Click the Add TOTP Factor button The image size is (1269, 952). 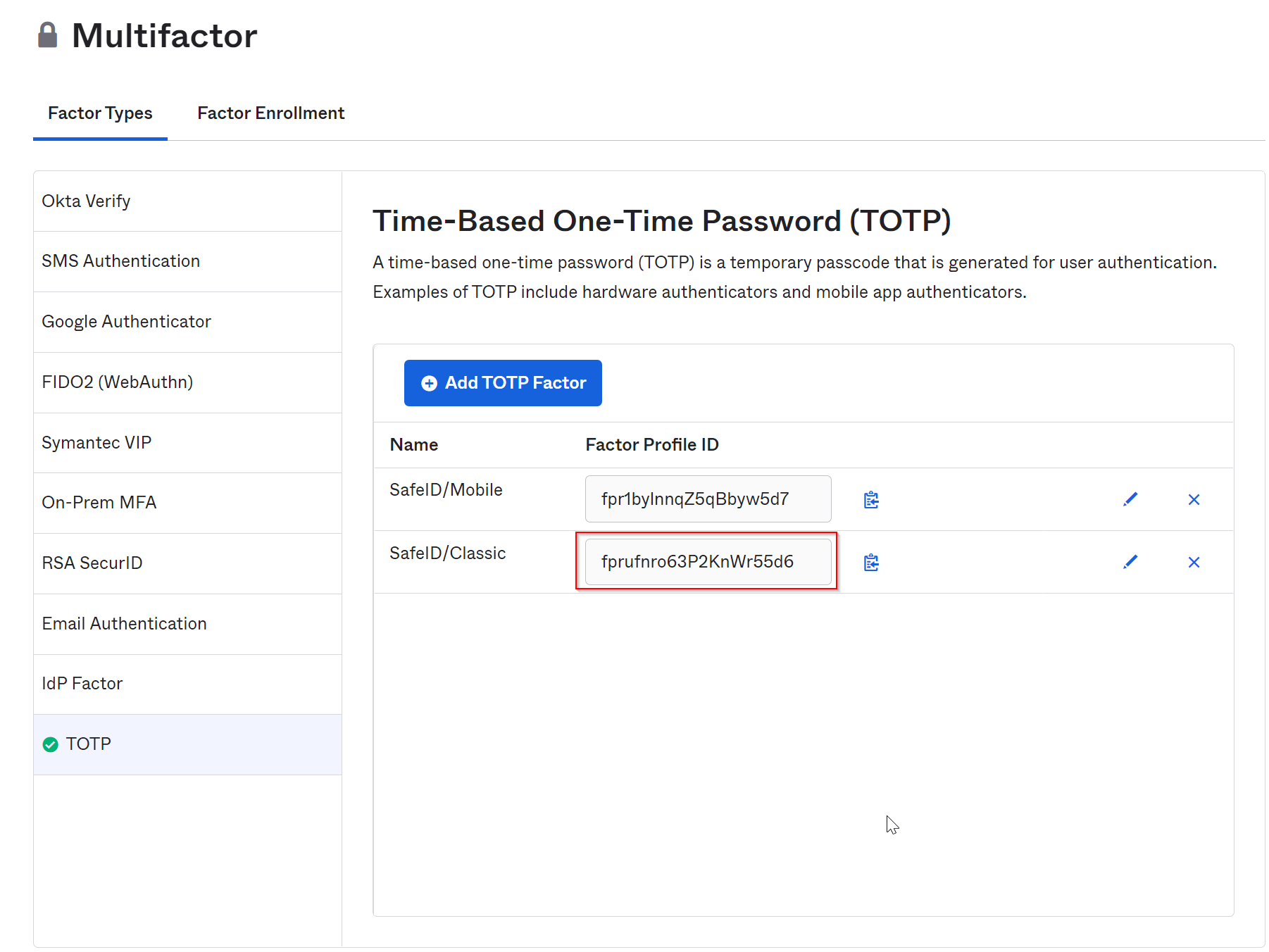click(503, 383)
